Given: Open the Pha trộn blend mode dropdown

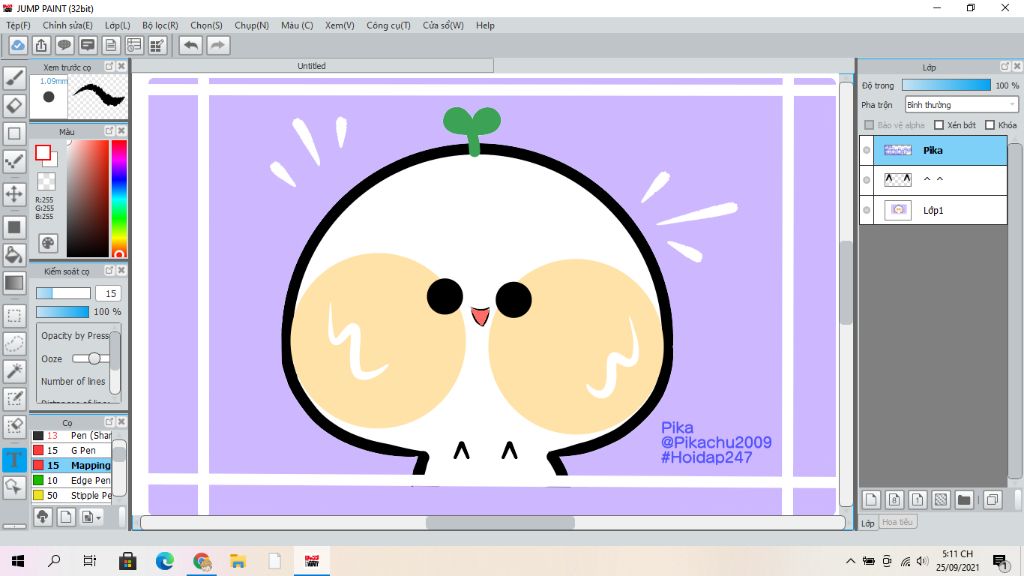Looking at the screenshot, I should click(x=961, y=105).
